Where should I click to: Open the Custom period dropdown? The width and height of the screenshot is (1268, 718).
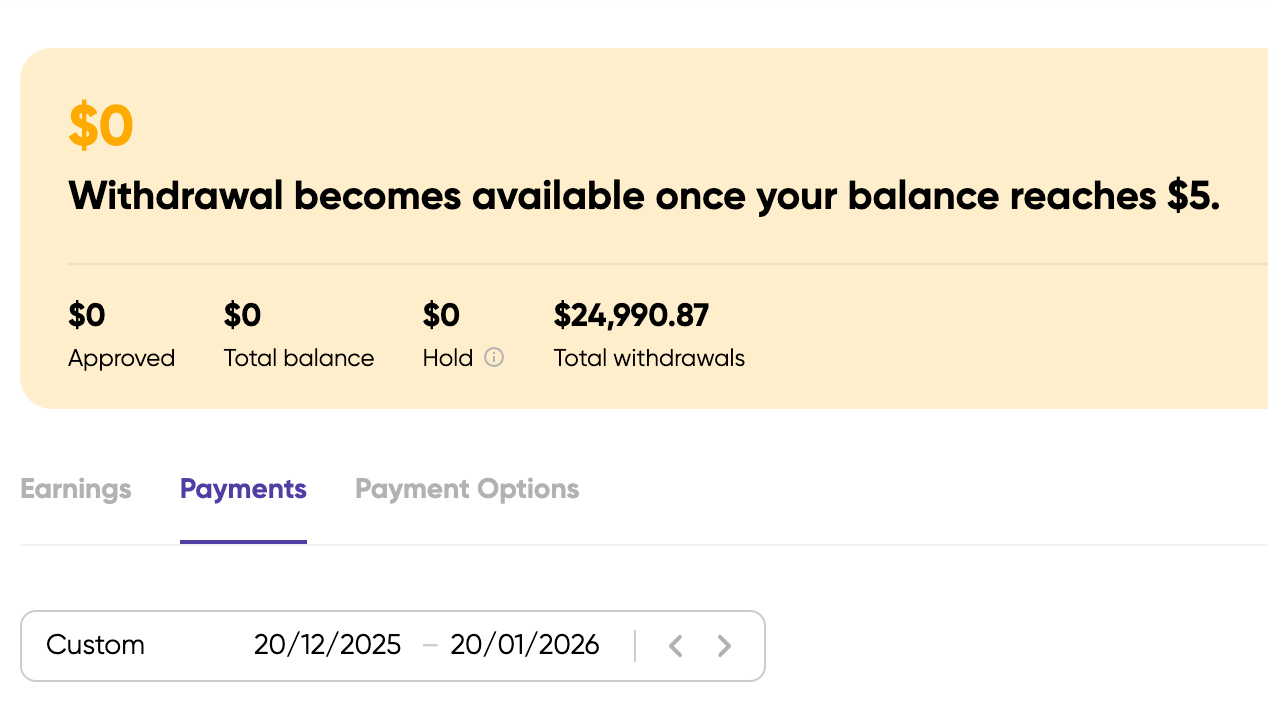click(96, 645)
